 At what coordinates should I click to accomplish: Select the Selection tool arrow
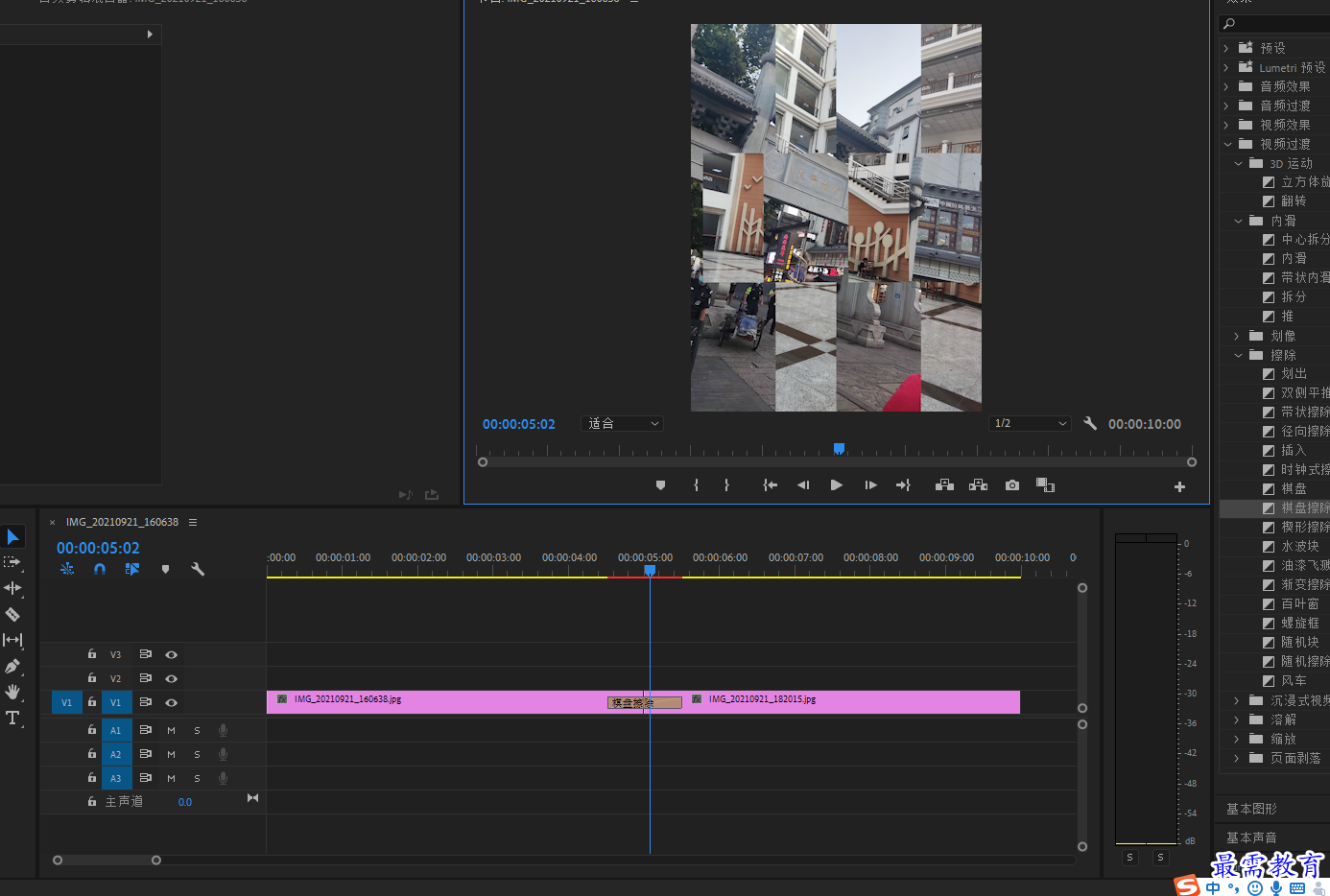tap(13, 537)
